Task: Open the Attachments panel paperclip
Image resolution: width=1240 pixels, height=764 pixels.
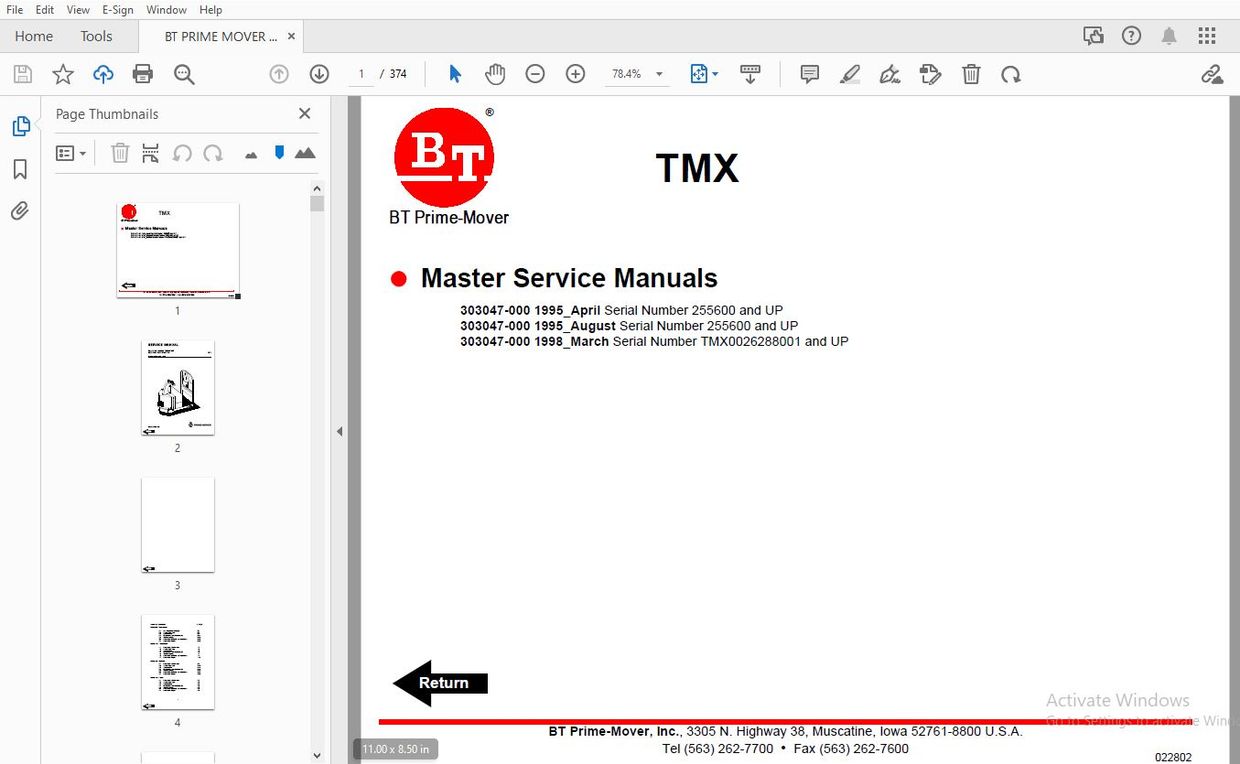Action: click(19, 210)
